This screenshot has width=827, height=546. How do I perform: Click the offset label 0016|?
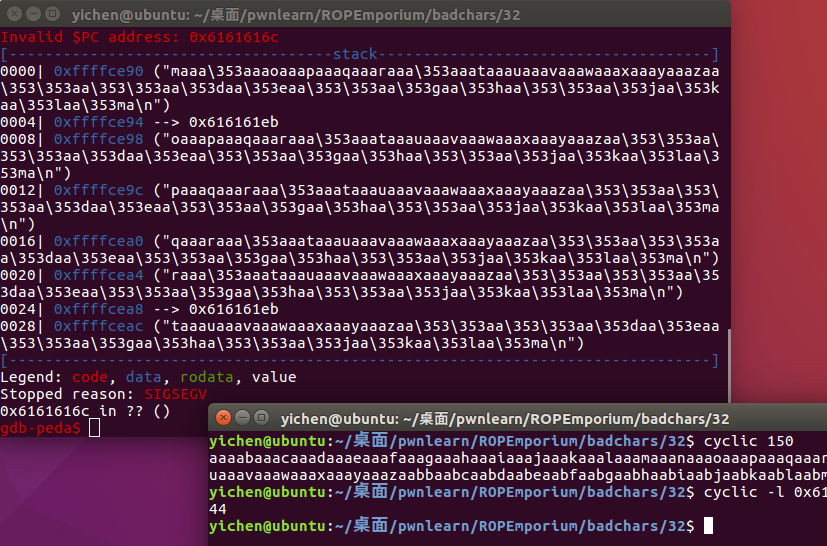pos(22,241)
